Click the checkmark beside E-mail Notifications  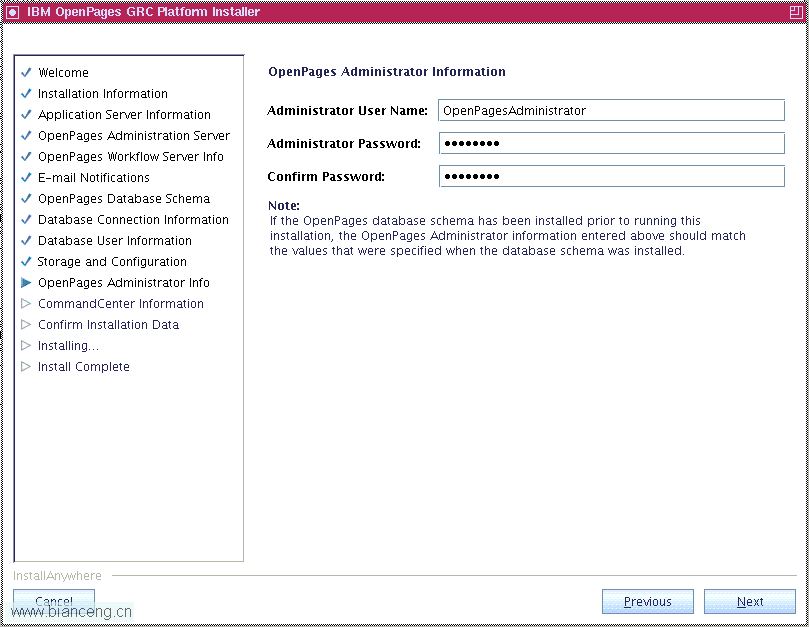26,178
